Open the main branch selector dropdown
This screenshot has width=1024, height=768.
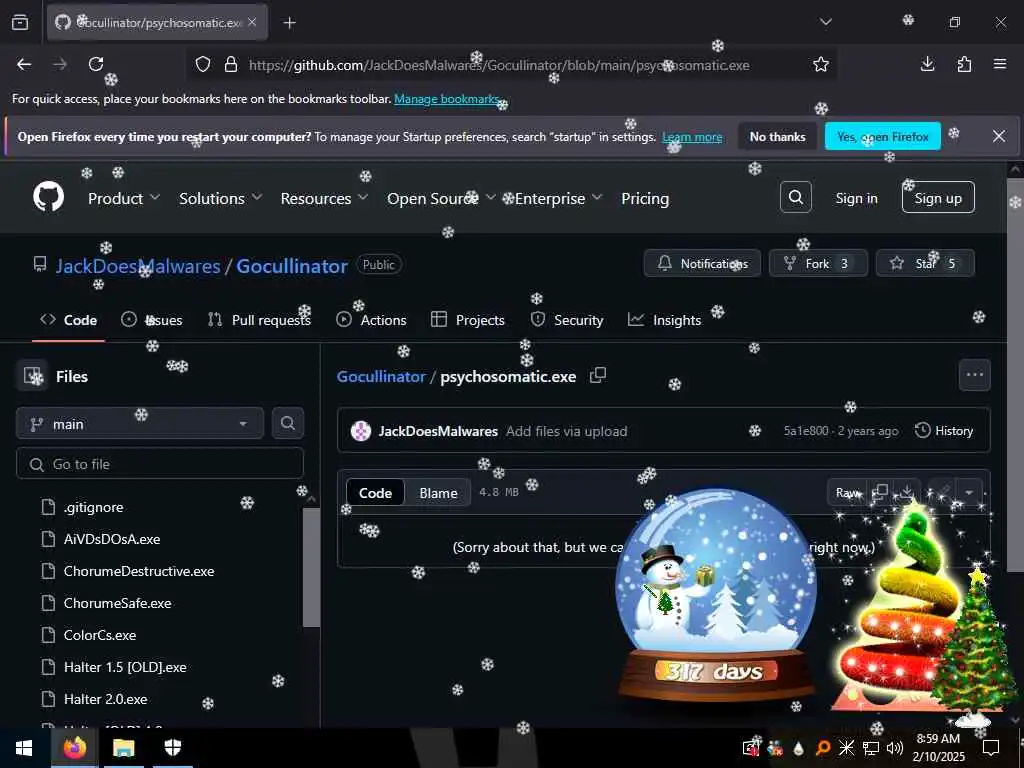click(x=140, y=424)
